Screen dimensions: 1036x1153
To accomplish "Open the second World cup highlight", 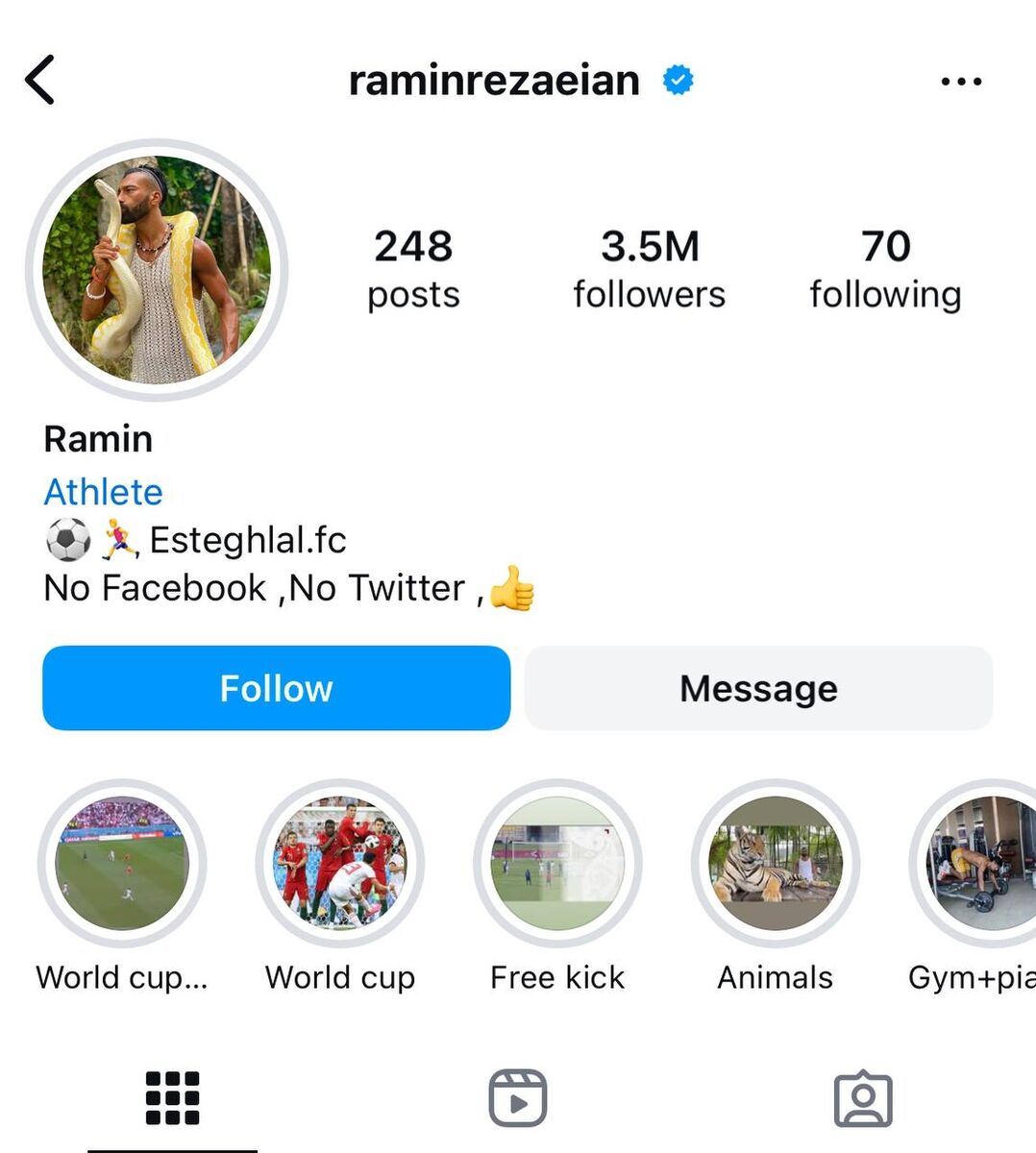I will pyautogui.click(x=340, y=864).
